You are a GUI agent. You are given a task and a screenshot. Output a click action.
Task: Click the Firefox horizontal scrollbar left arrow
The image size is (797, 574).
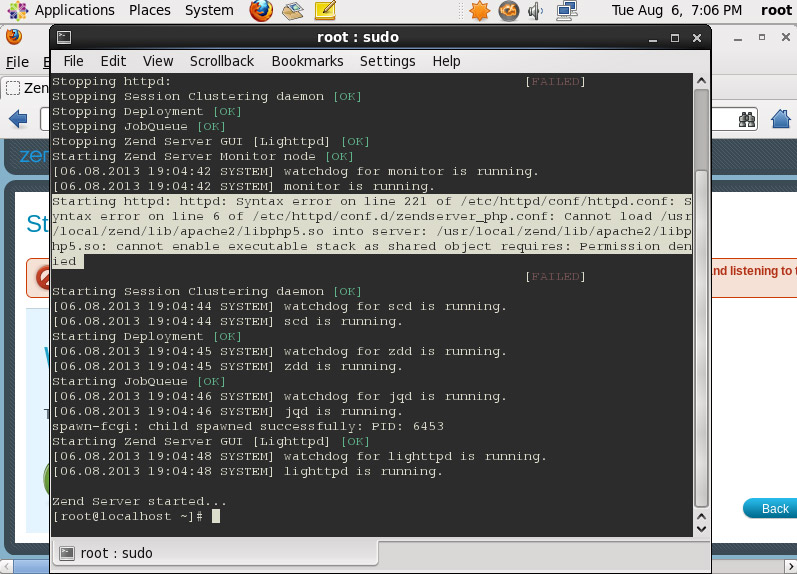pyautogui.click(x=6, y=566)
